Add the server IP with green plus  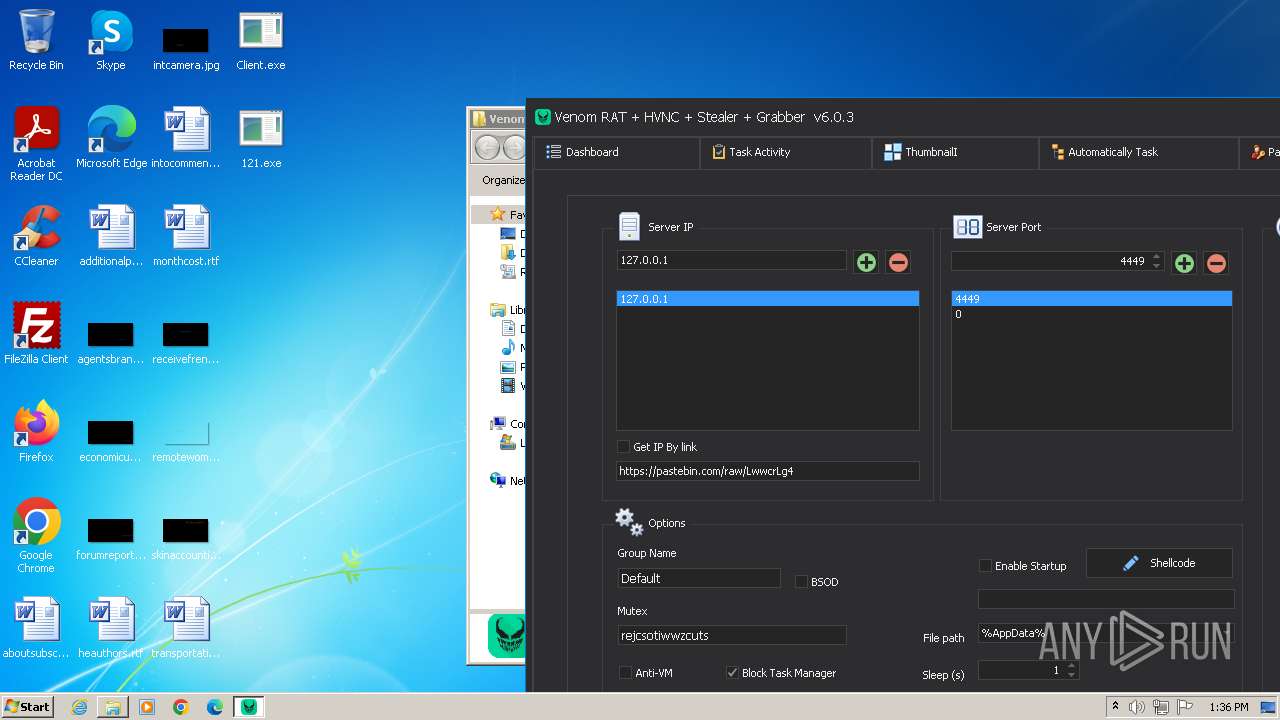[x=866, y=263]
